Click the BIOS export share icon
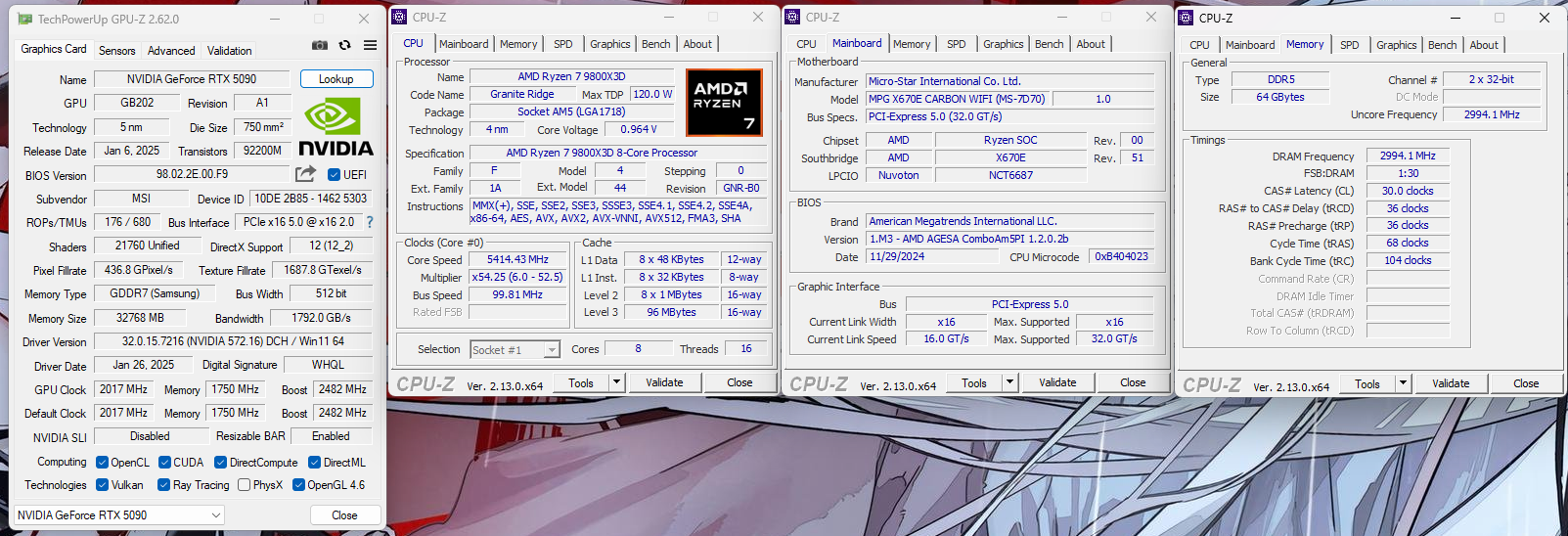1568x536 pixels. (x=306, y=173)
